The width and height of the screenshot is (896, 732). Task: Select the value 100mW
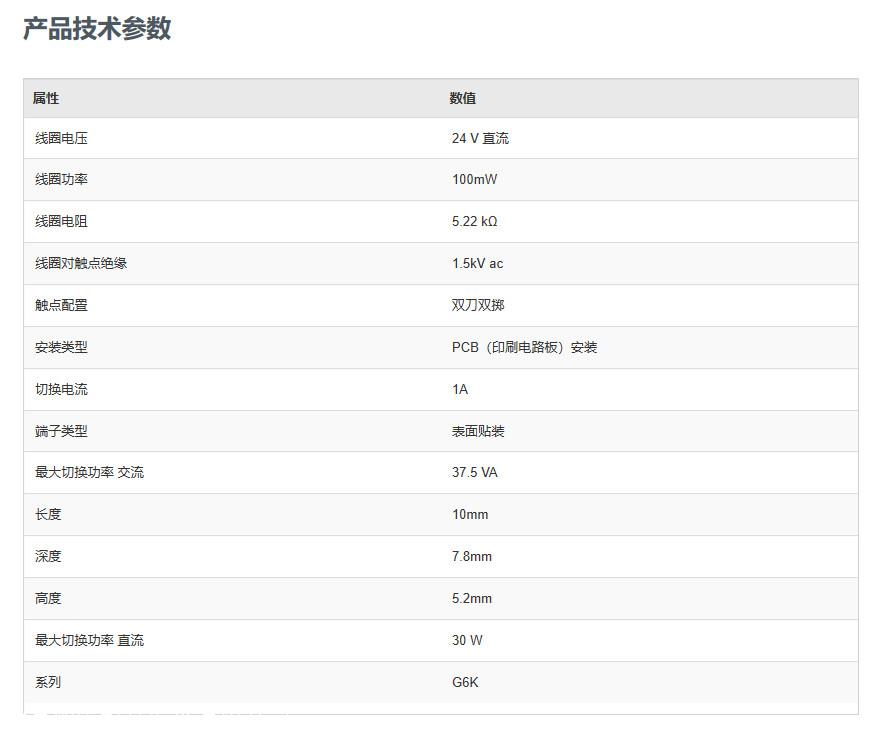tap(474, 179)
